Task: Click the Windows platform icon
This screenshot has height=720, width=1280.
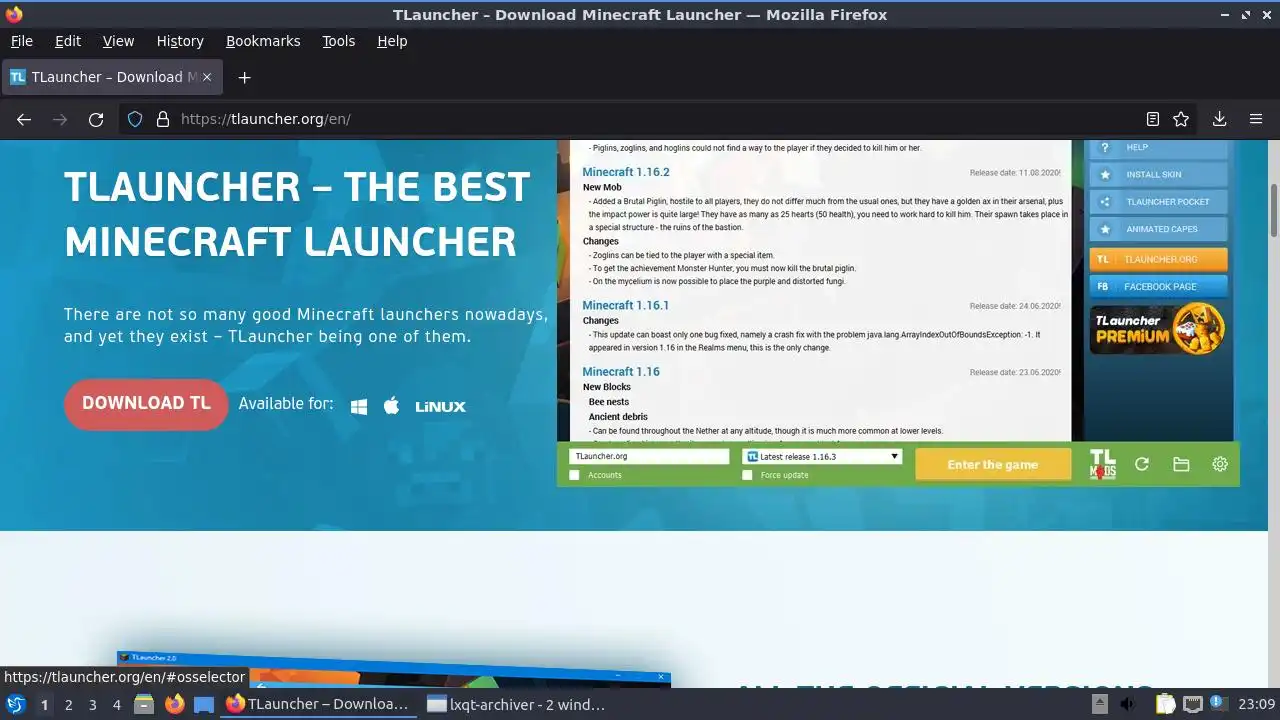Action: coord(359,406)
